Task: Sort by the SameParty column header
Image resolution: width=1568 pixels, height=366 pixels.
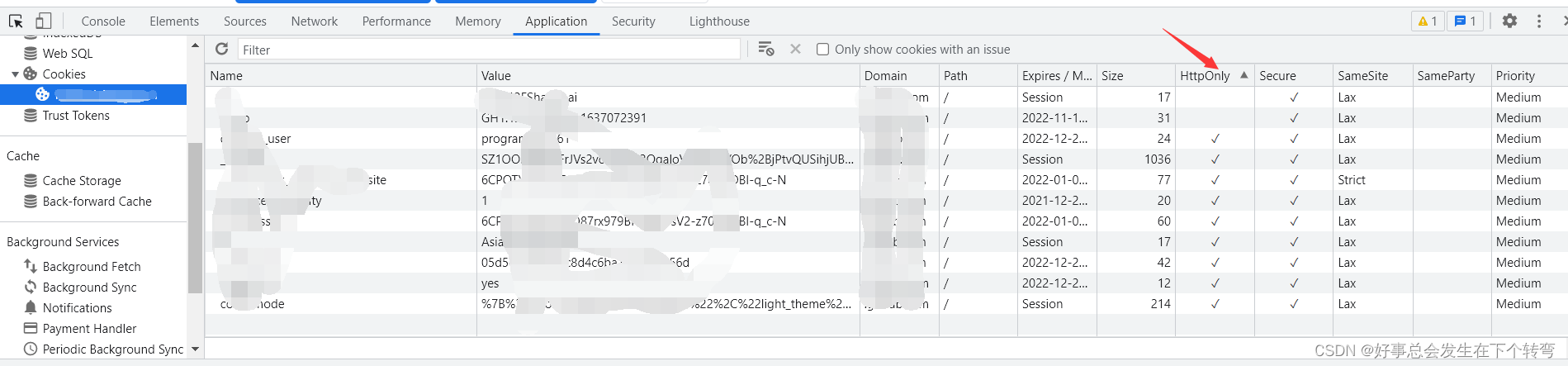Action: 1452,75
